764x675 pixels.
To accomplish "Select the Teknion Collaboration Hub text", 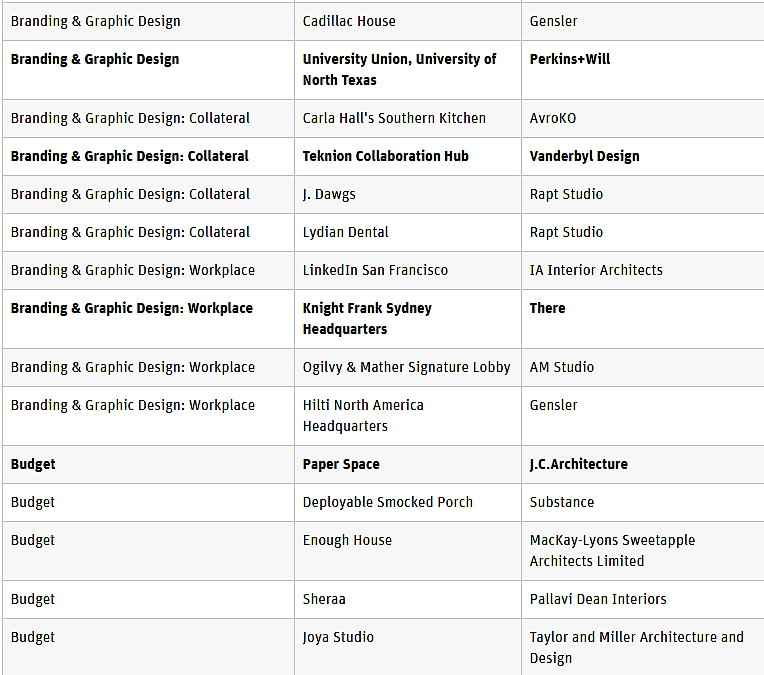I will tap(385, 156).
